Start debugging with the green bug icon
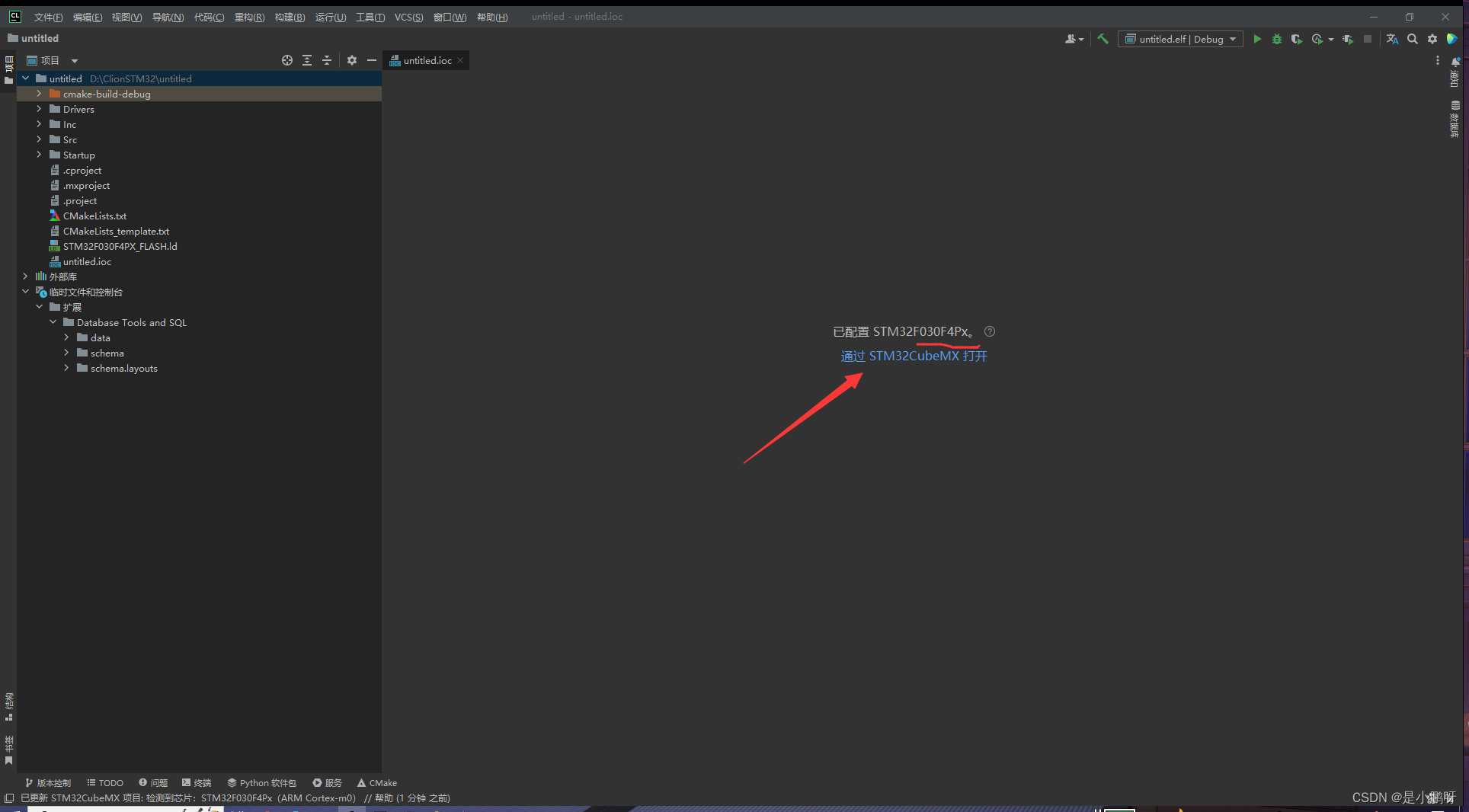 [x=1277, y=39]
